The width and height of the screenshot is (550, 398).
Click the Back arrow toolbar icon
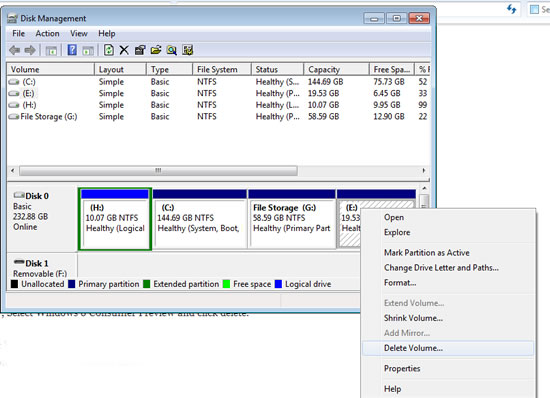[14, 50]
